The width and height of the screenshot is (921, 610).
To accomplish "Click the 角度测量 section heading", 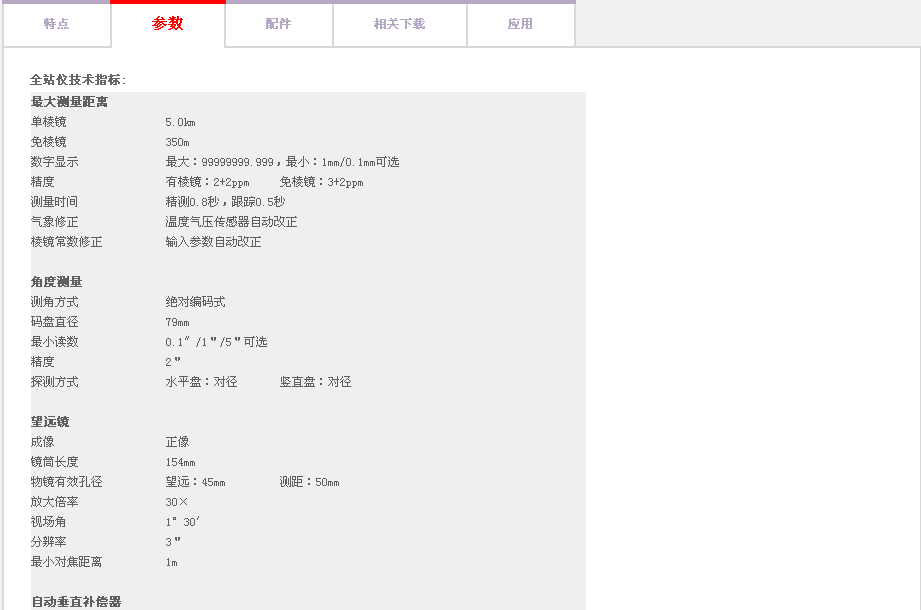I will tap(56, 282).
